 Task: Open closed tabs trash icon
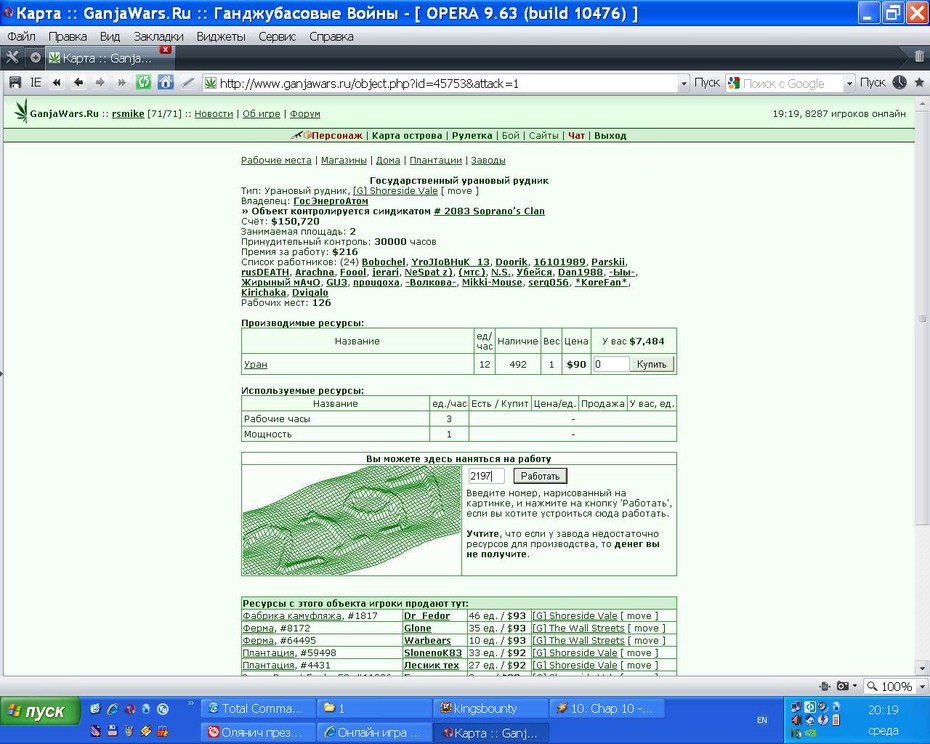point(919,57)
